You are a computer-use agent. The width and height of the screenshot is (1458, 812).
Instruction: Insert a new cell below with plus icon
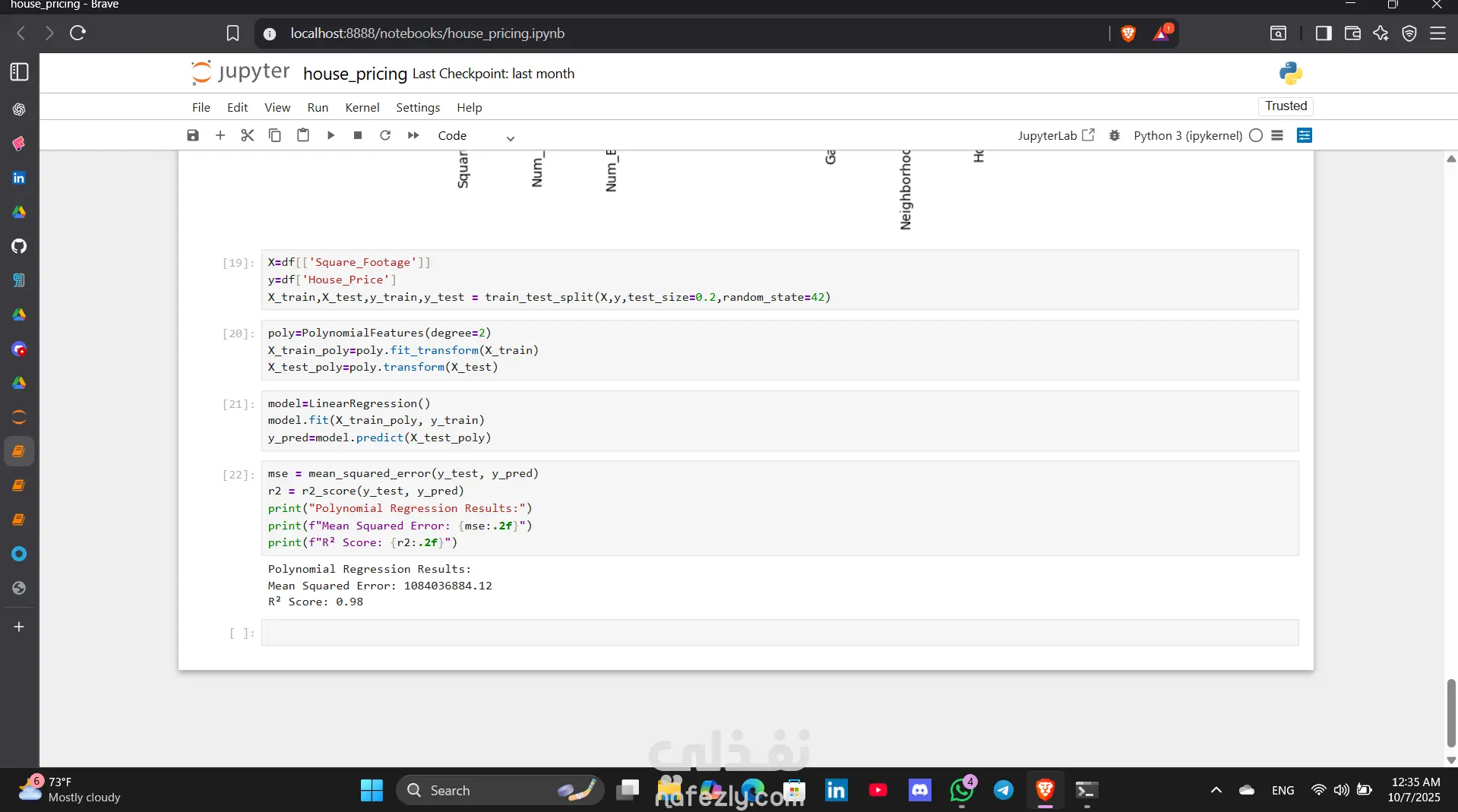(220, 135)
